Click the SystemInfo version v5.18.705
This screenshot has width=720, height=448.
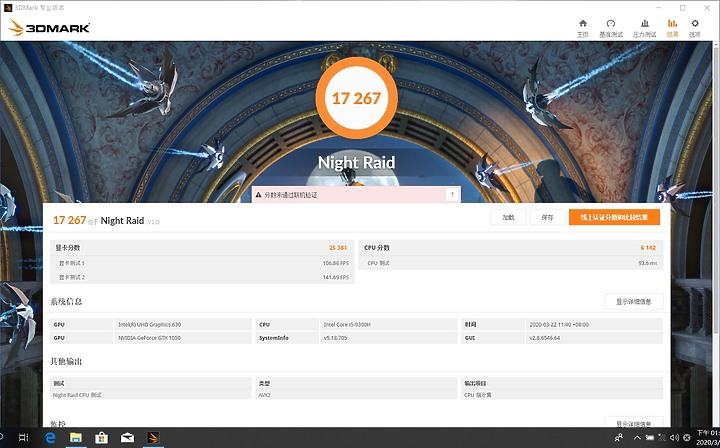[335, 338]
